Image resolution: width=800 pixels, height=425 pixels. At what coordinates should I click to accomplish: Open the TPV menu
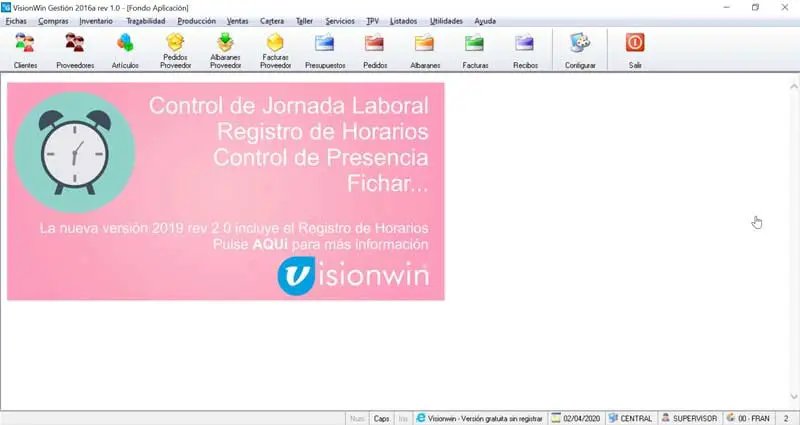[x=372, y=21]
